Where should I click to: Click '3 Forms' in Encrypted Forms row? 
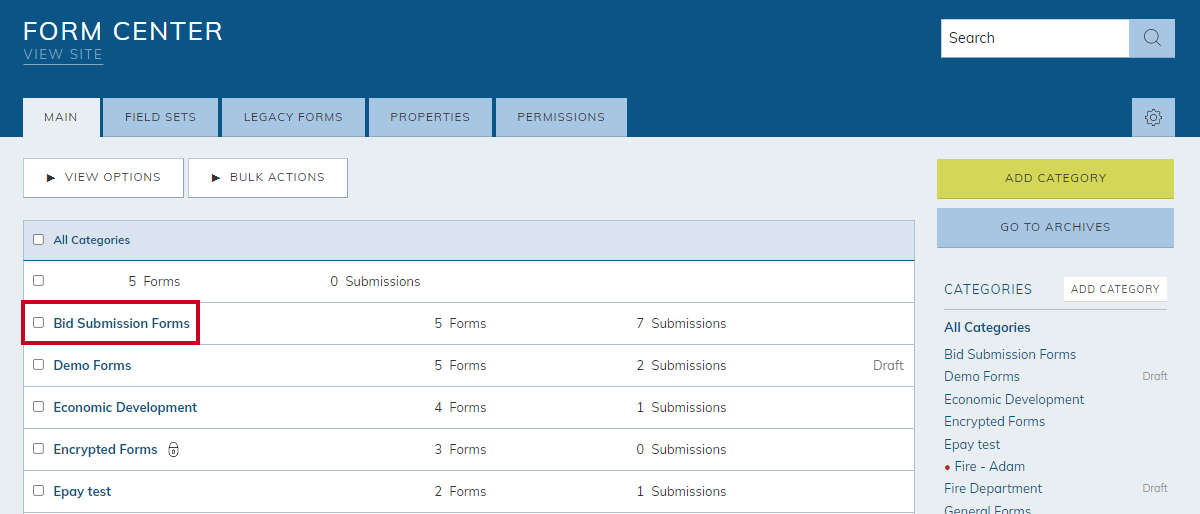pyautogui.click(x=460, y=449)
